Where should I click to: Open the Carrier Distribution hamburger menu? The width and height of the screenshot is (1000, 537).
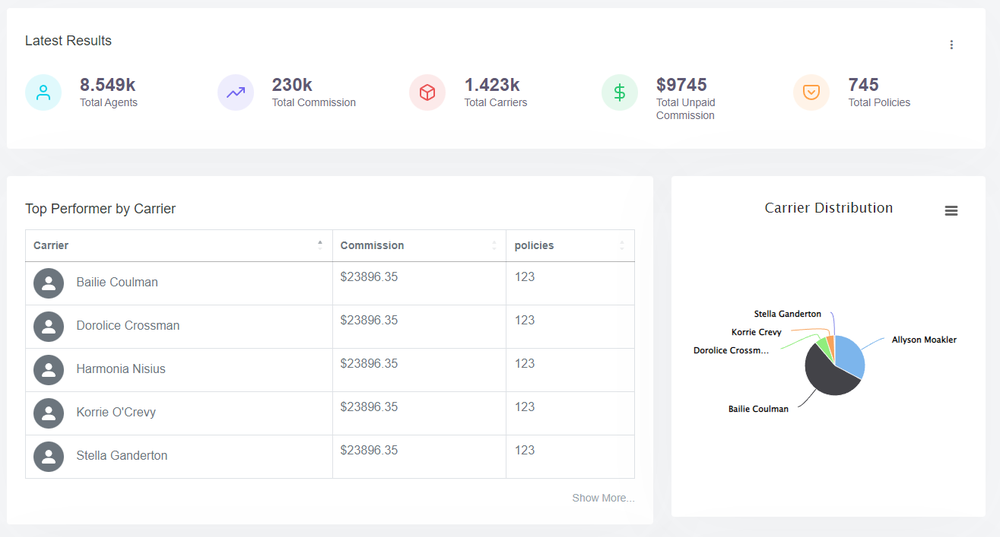pos(951,211)
